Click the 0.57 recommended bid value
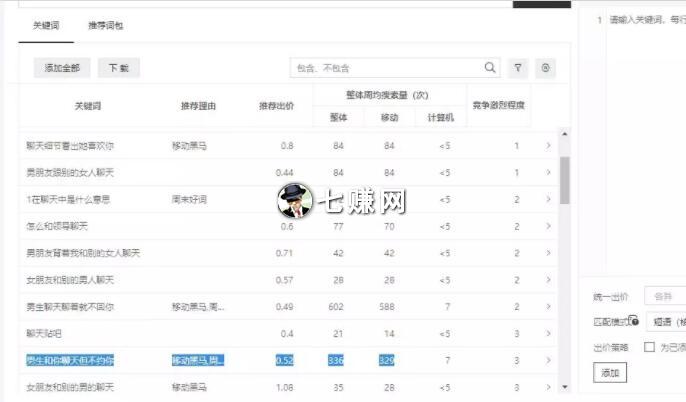This screenshot has width=686, height=402. click(x=284, y=280)
